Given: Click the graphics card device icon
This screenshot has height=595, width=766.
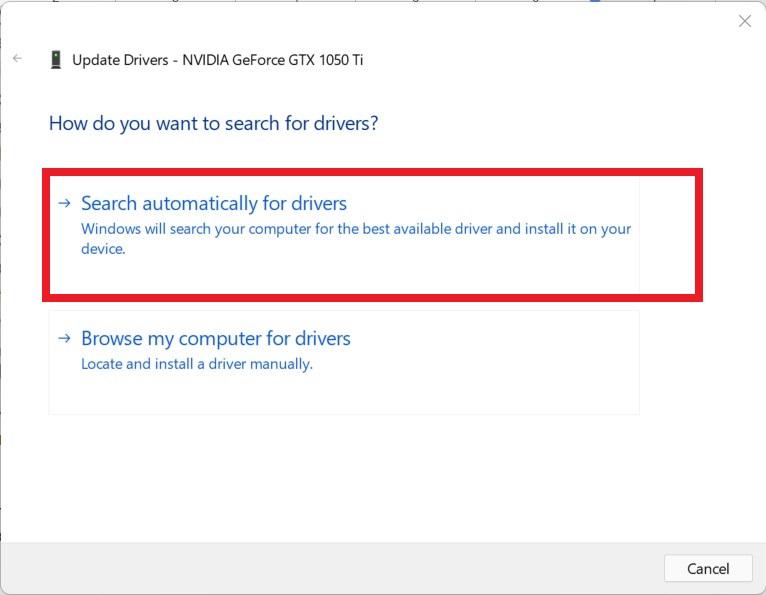Looking at the screenshot, I should click(x=55, y=60).
